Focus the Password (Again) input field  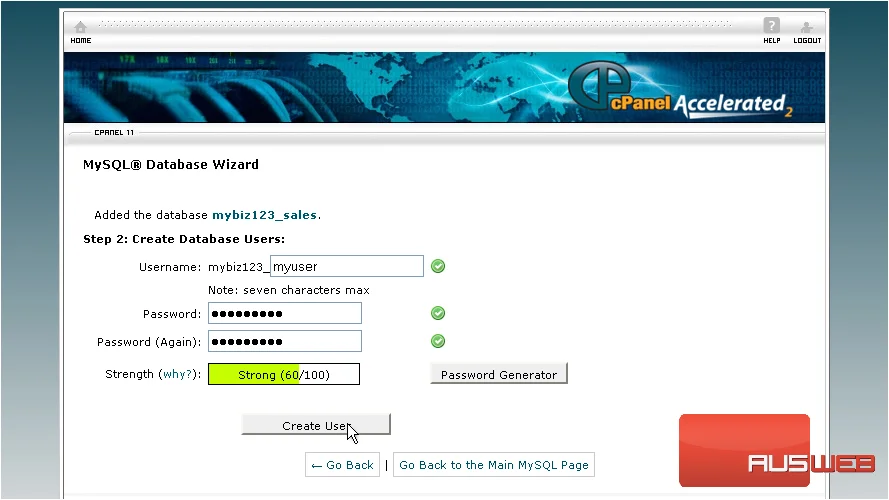pos(285,341)
